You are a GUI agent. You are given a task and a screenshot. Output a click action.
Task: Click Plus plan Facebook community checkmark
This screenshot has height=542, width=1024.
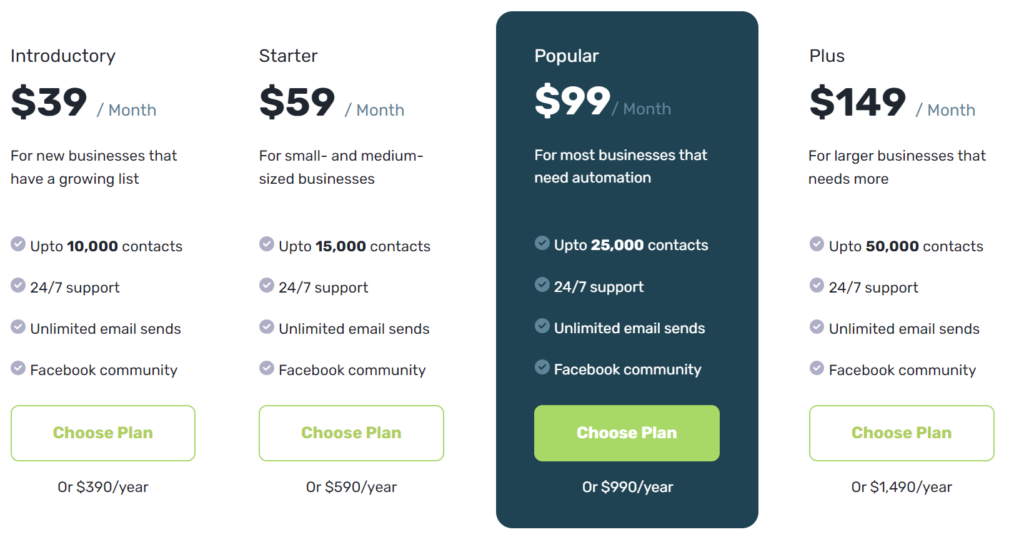(x=816, y=368)
